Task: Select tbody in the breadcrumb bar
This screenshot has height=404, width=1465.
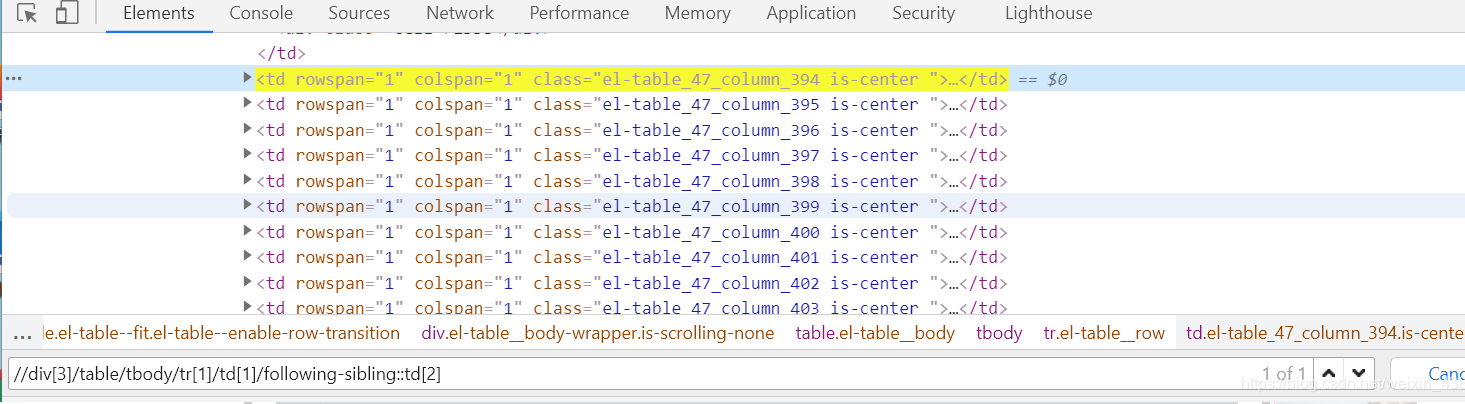Action: (x=999, y=333)
